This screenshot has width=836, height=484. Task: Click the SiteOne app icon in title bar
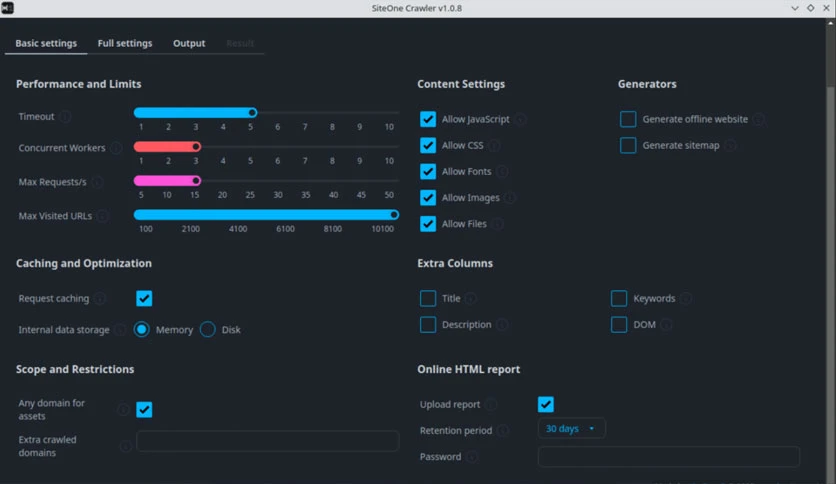pos(7,8)
